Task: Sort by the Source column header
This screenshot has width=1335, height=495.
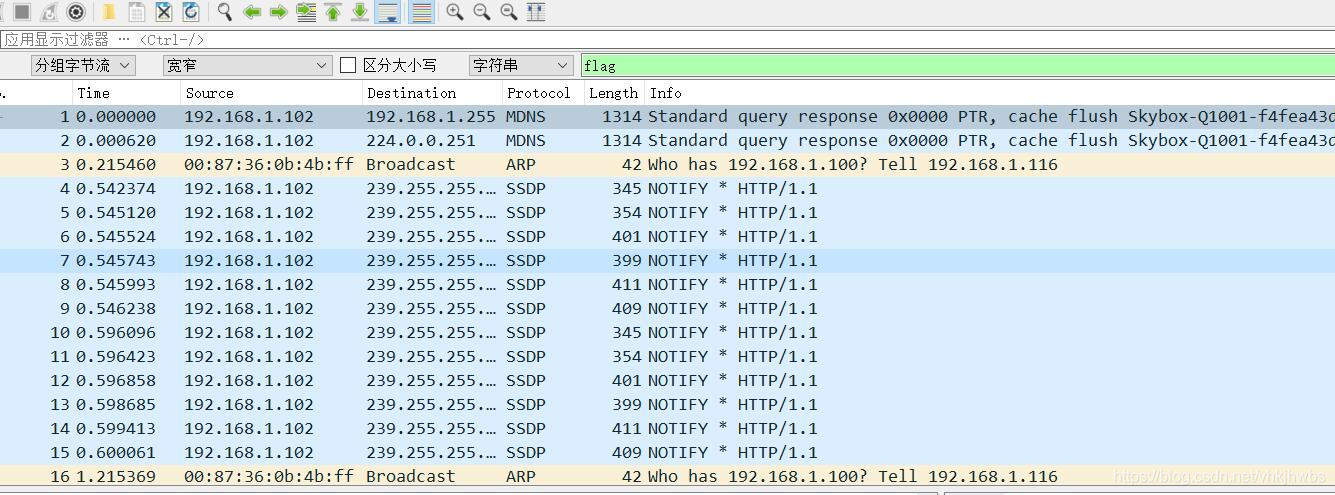Action: [210, 93]
